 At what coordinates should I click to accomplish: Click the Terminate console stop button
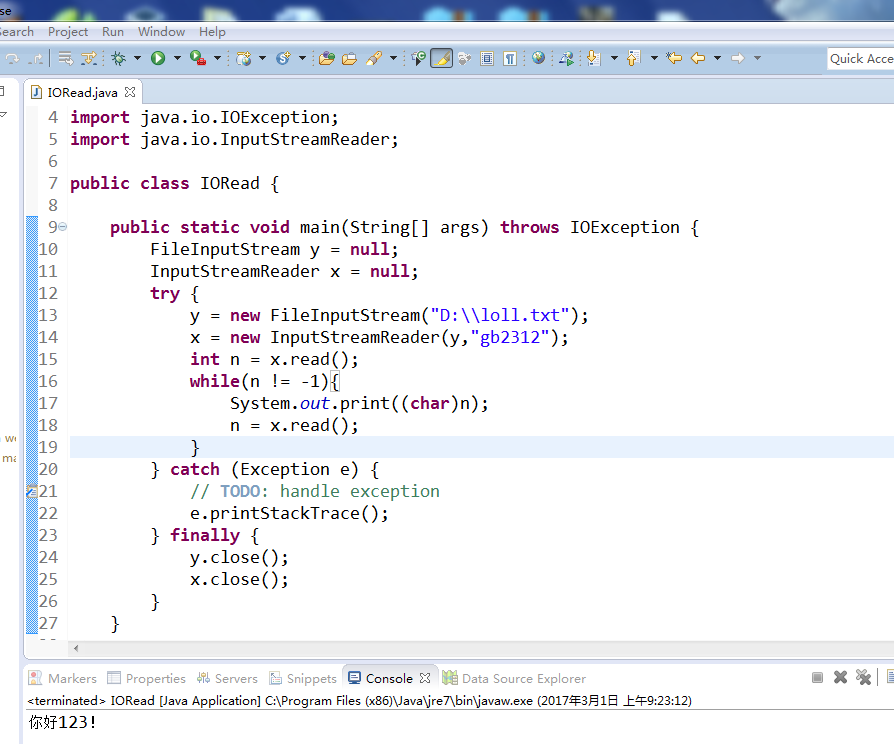(x=817, y=677)
